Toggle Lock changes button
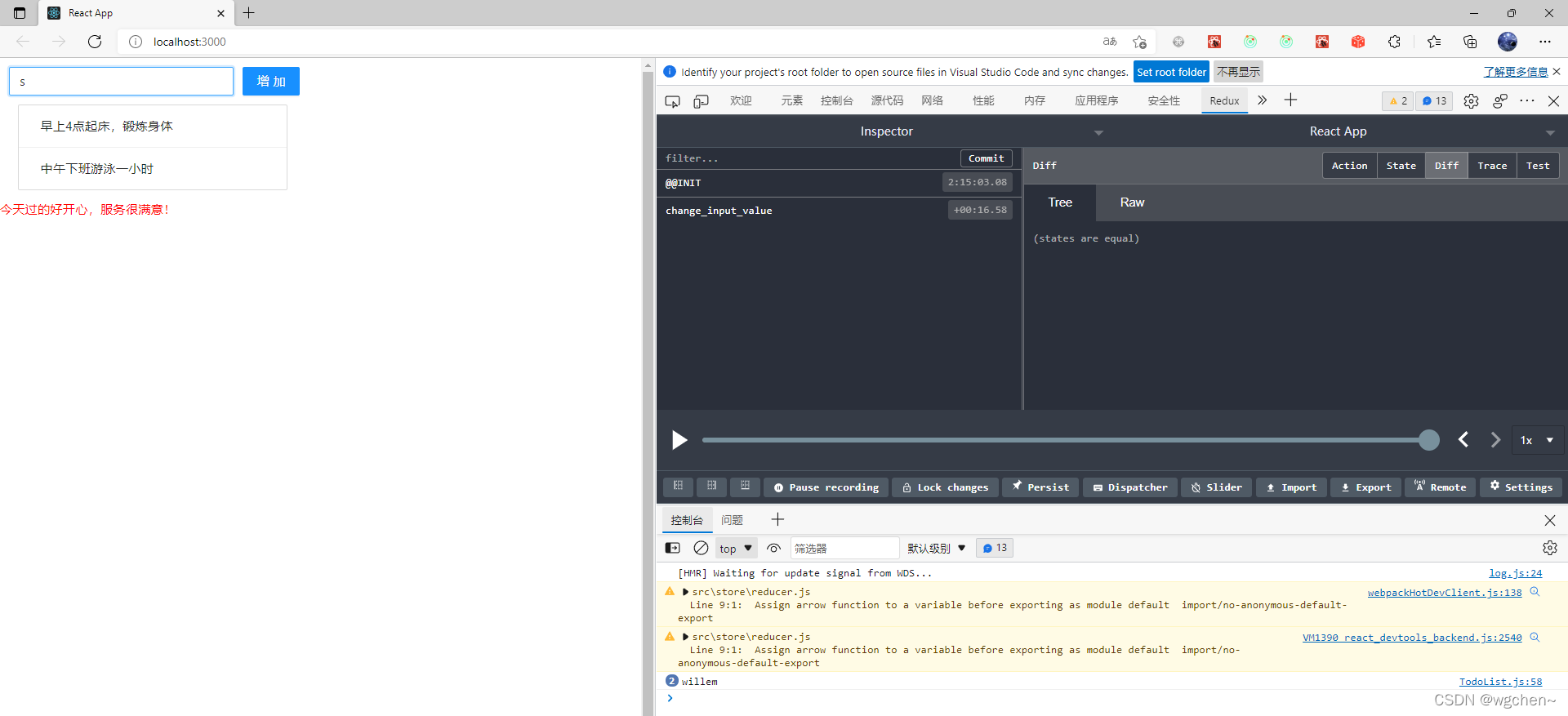The width and height of the screenshot is (1568, 716). pos(945,487)
